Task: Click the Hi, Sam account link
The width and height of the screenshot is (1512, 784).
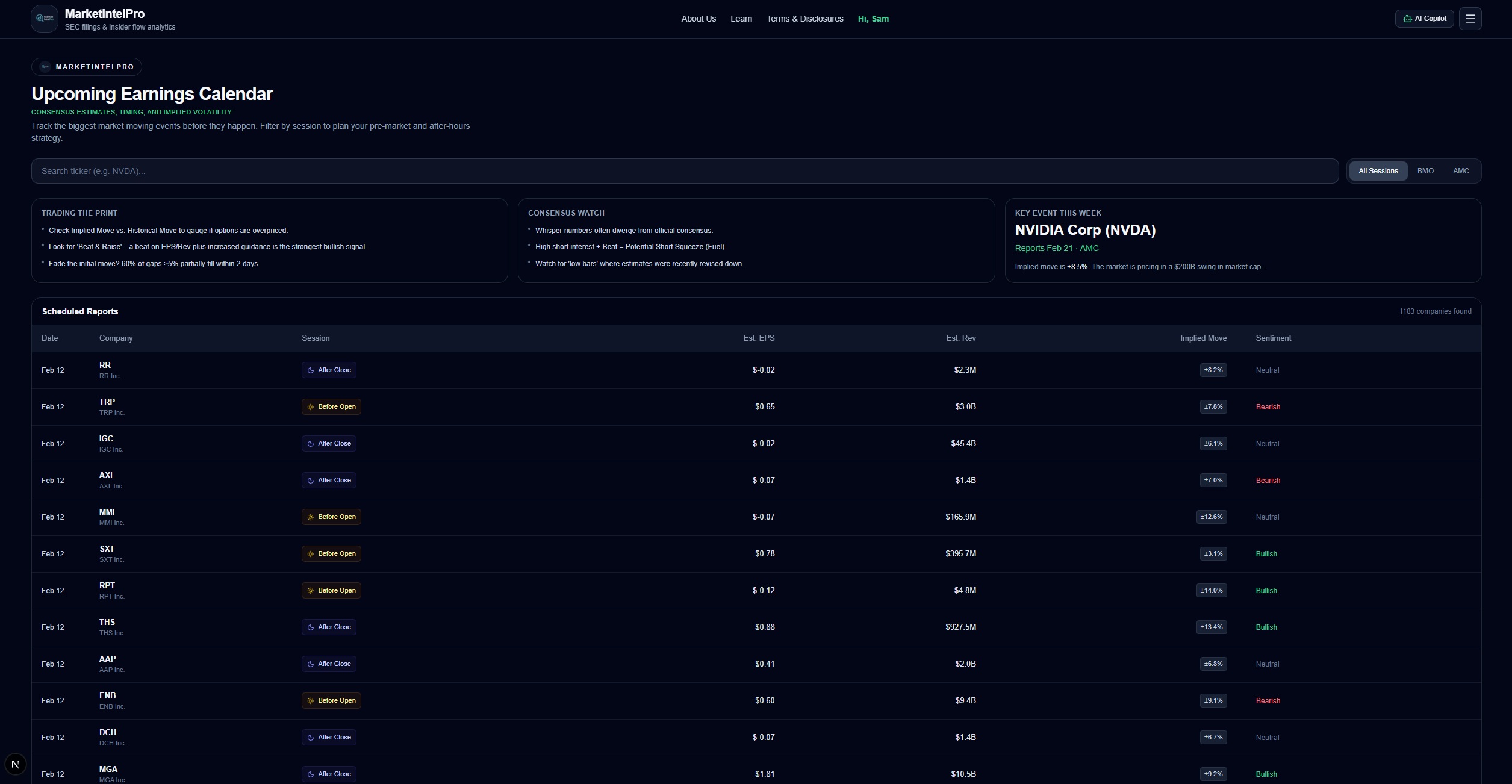Action: [873, 19]
